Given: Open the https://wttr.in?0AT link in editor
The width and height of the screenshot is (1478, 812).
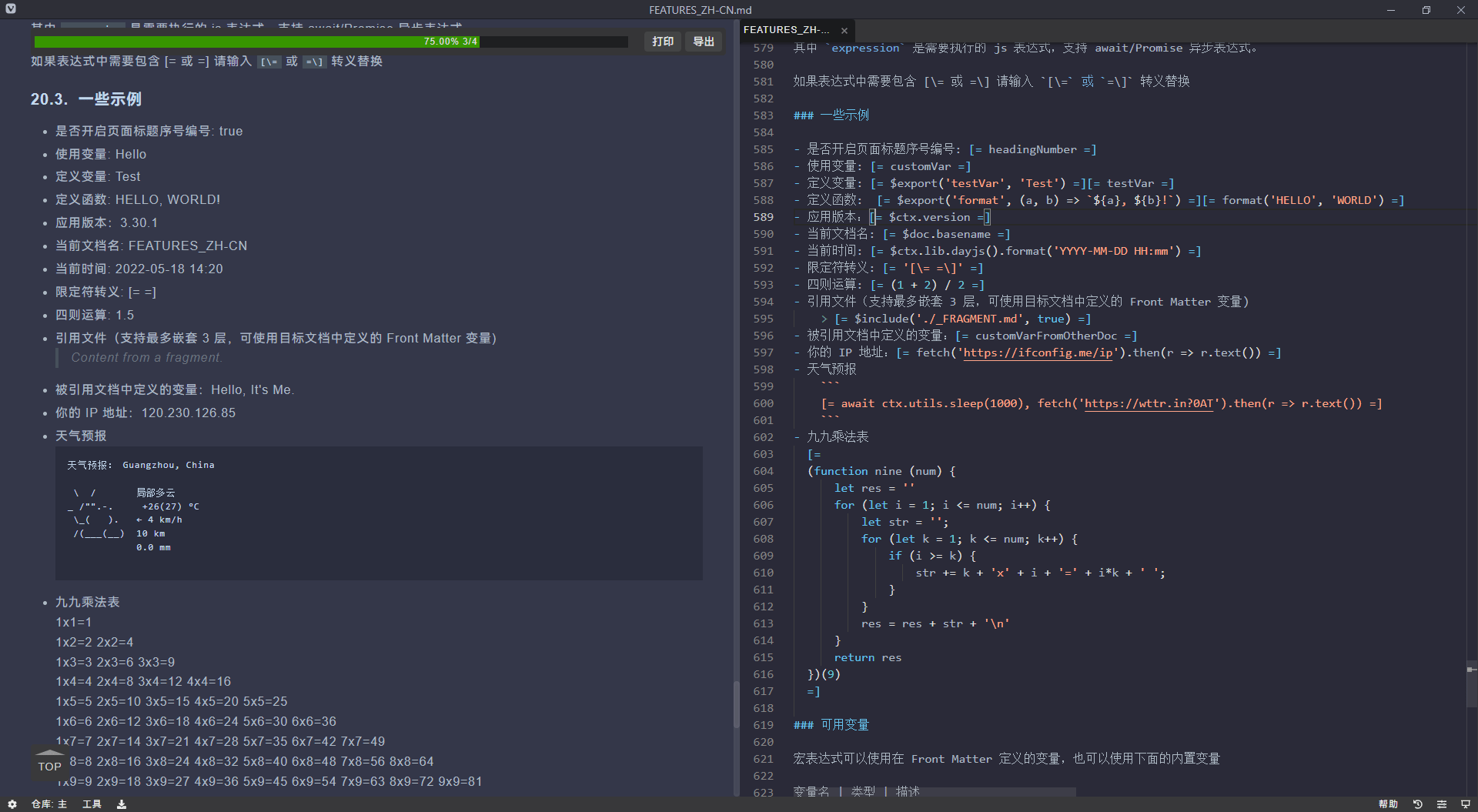Looking at the screenshot, I should click(x=1149, y=403).
